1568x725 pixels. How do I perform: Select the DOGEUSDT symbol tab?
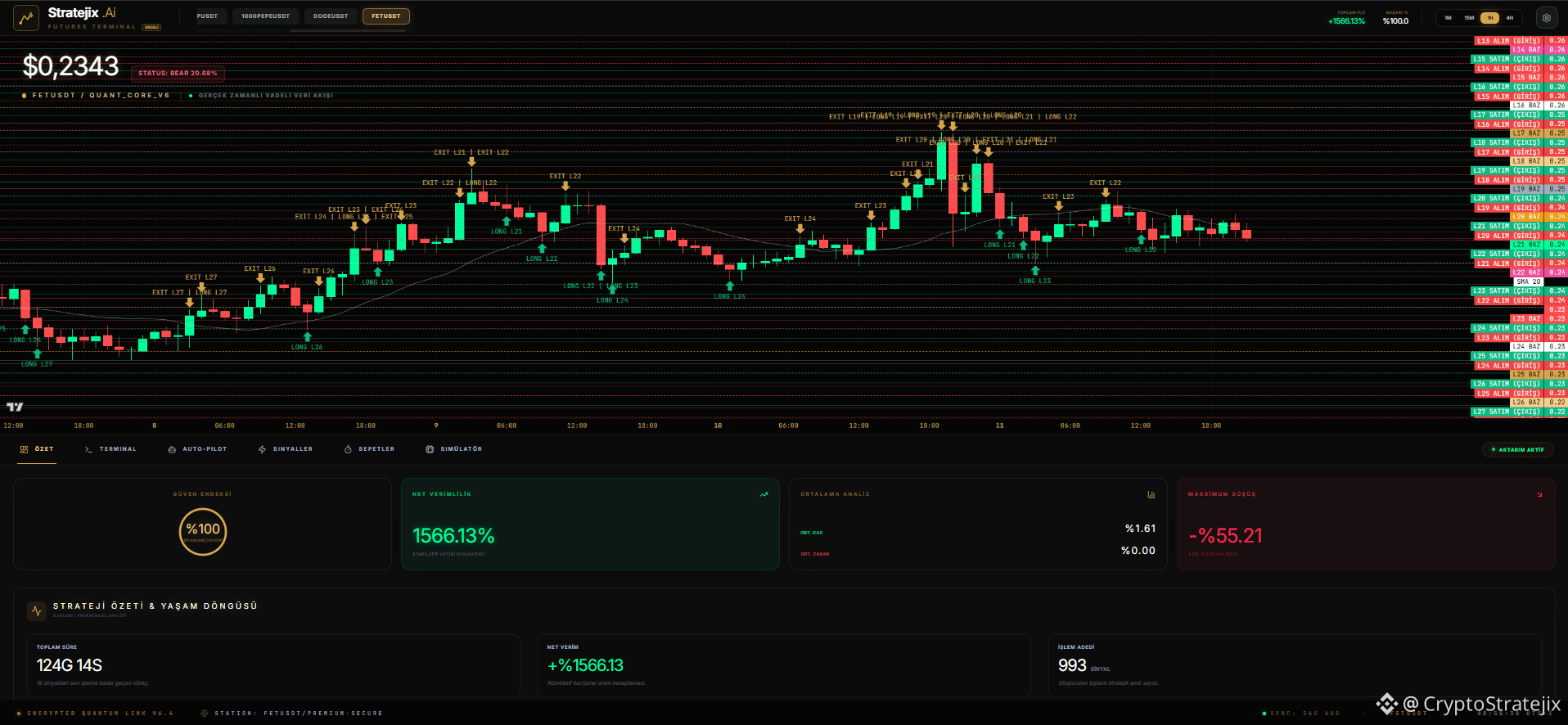(331, 16)
